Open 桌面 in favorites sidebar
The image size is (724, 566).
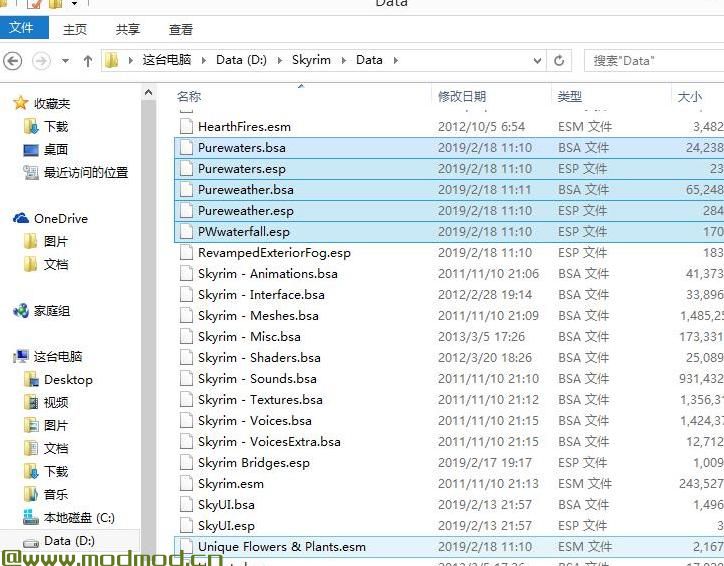56,150
